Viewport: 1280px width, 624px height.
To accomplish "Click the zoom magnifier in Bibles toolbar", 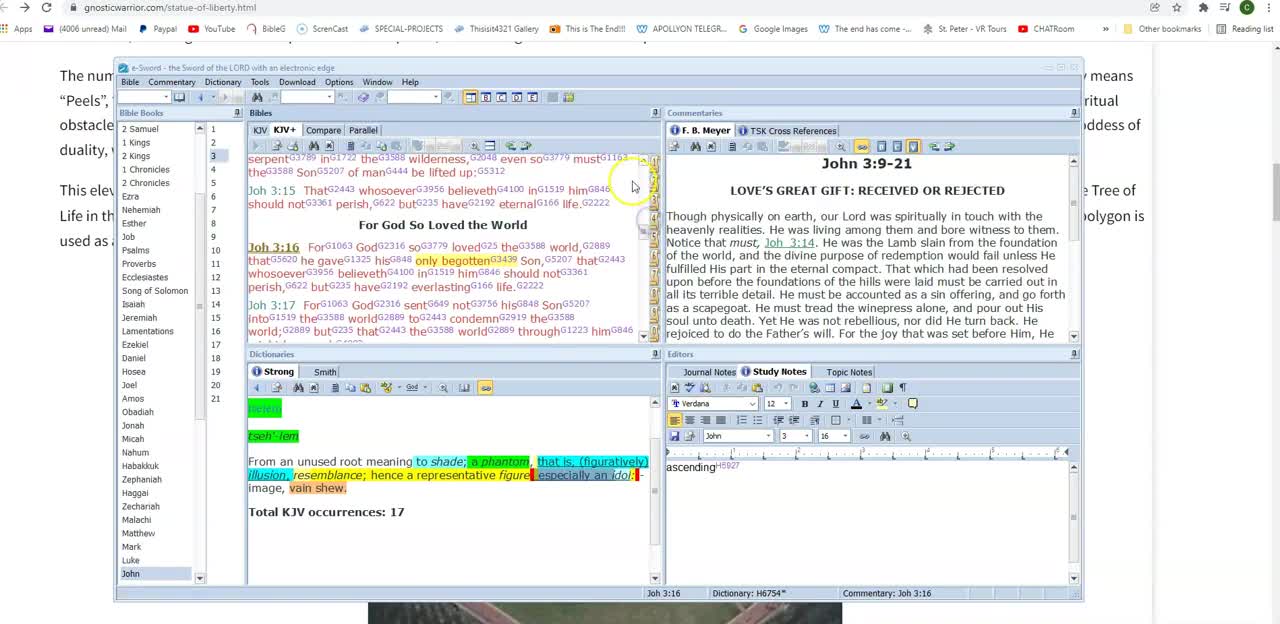I will (x=475, y=145).
